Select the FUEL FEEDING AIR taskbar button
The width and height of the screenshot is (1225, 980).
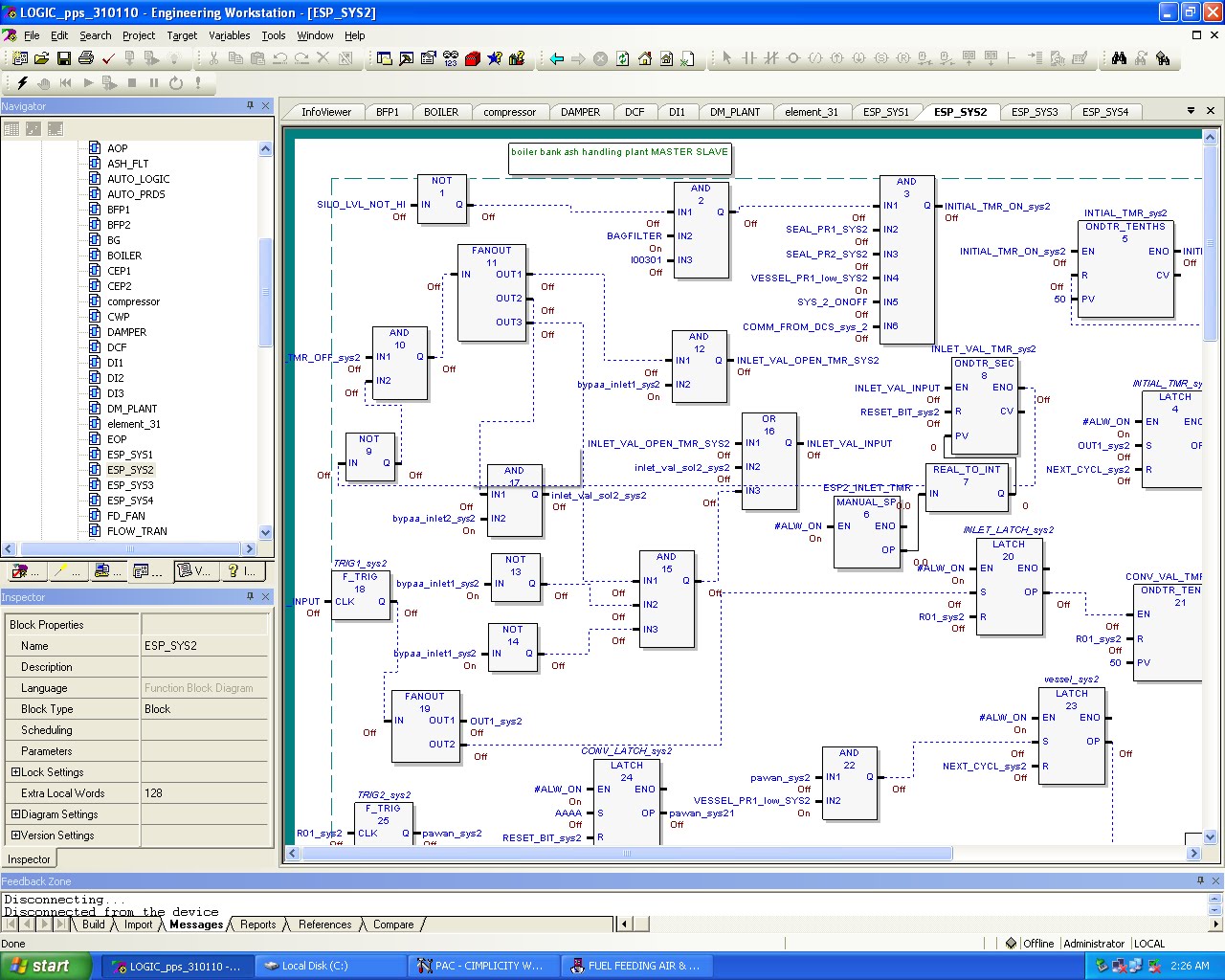point(636,966)
